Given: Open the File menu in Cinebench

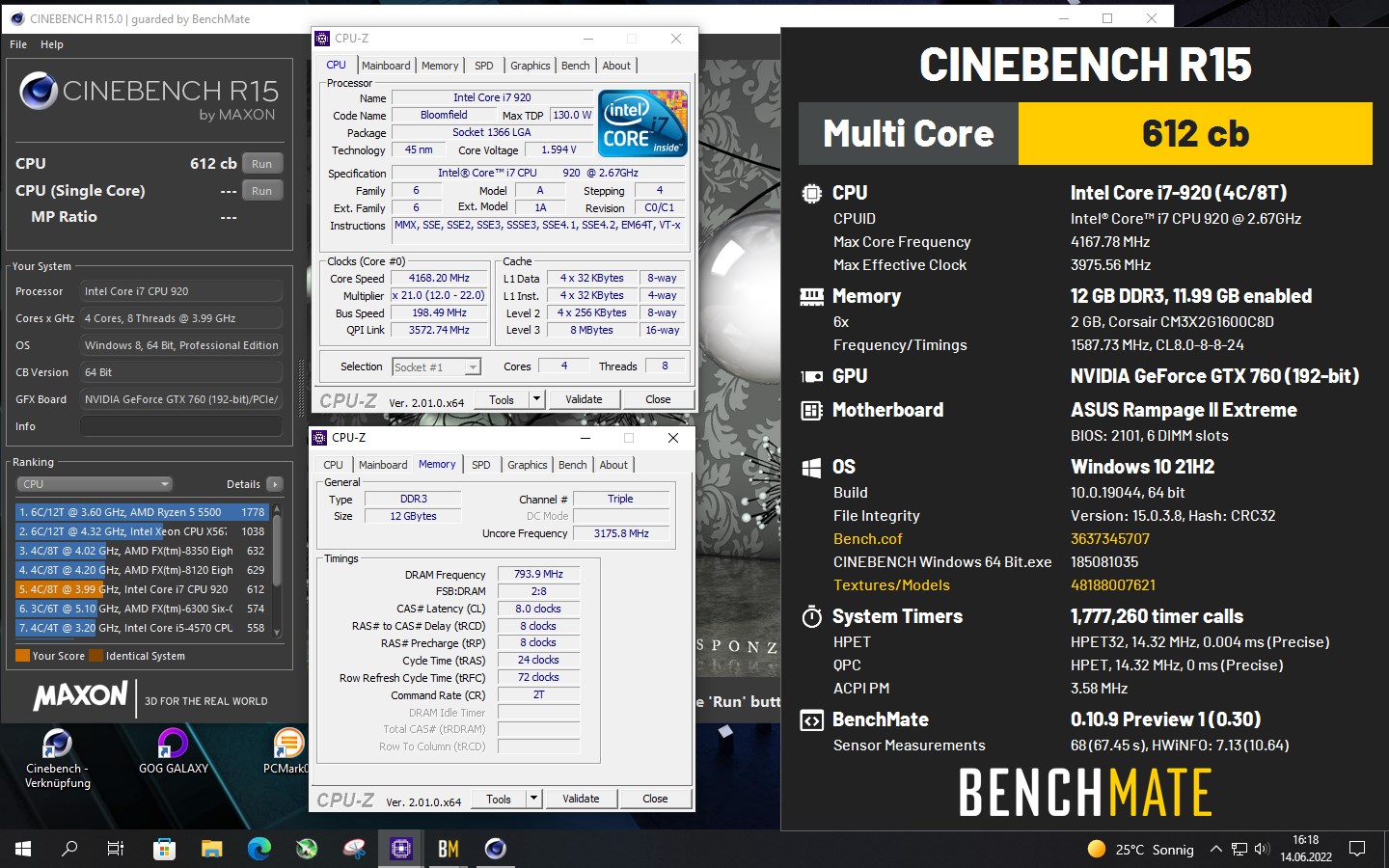Looking at the screenshot, I should click(x=18, y=44).
